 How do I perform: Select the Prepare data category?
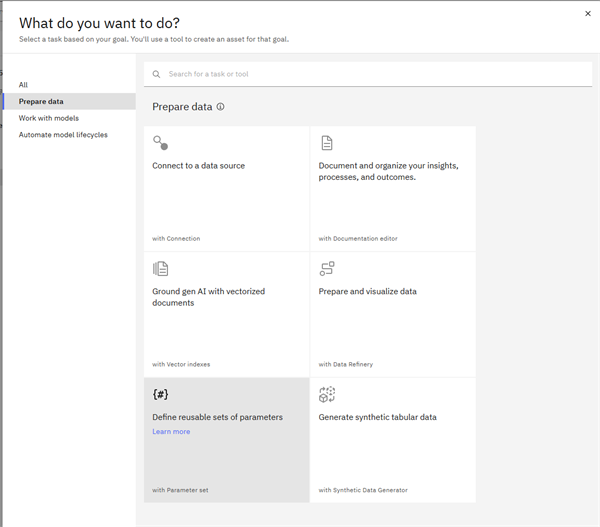coord(41,101)
